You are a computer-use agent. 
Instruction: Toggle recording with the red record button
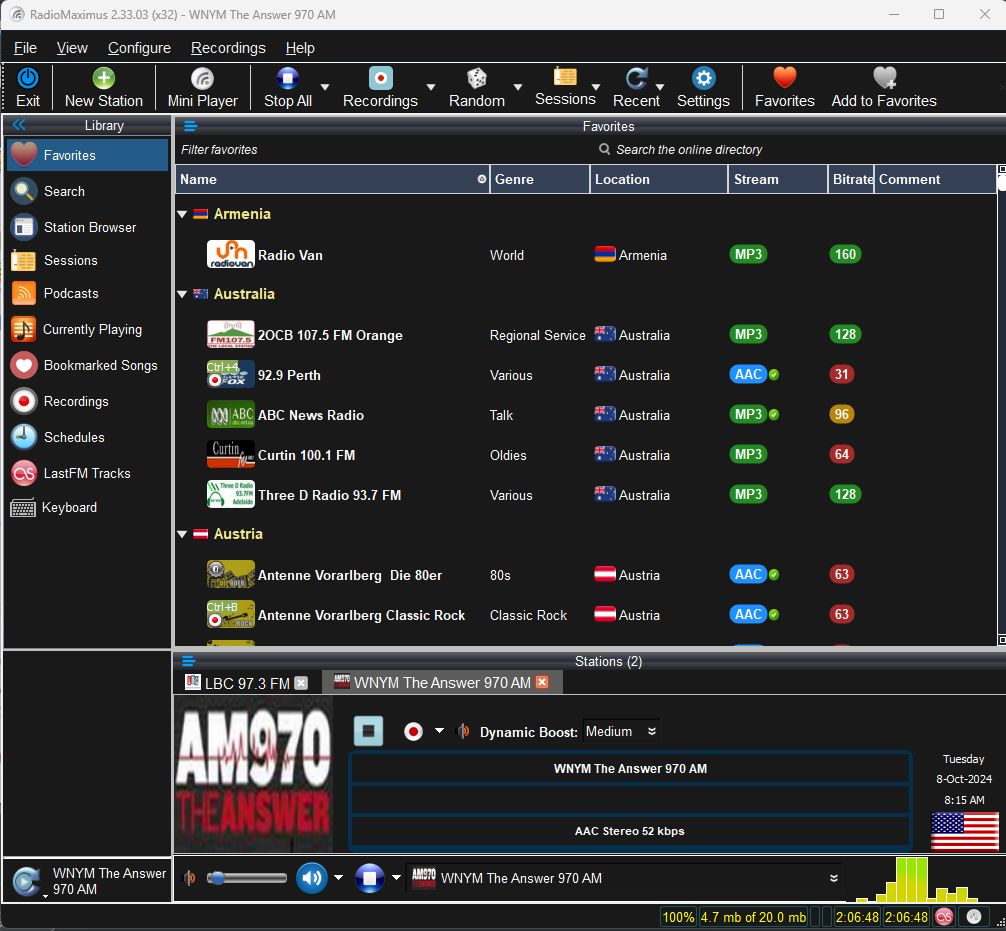pos(413,731)
